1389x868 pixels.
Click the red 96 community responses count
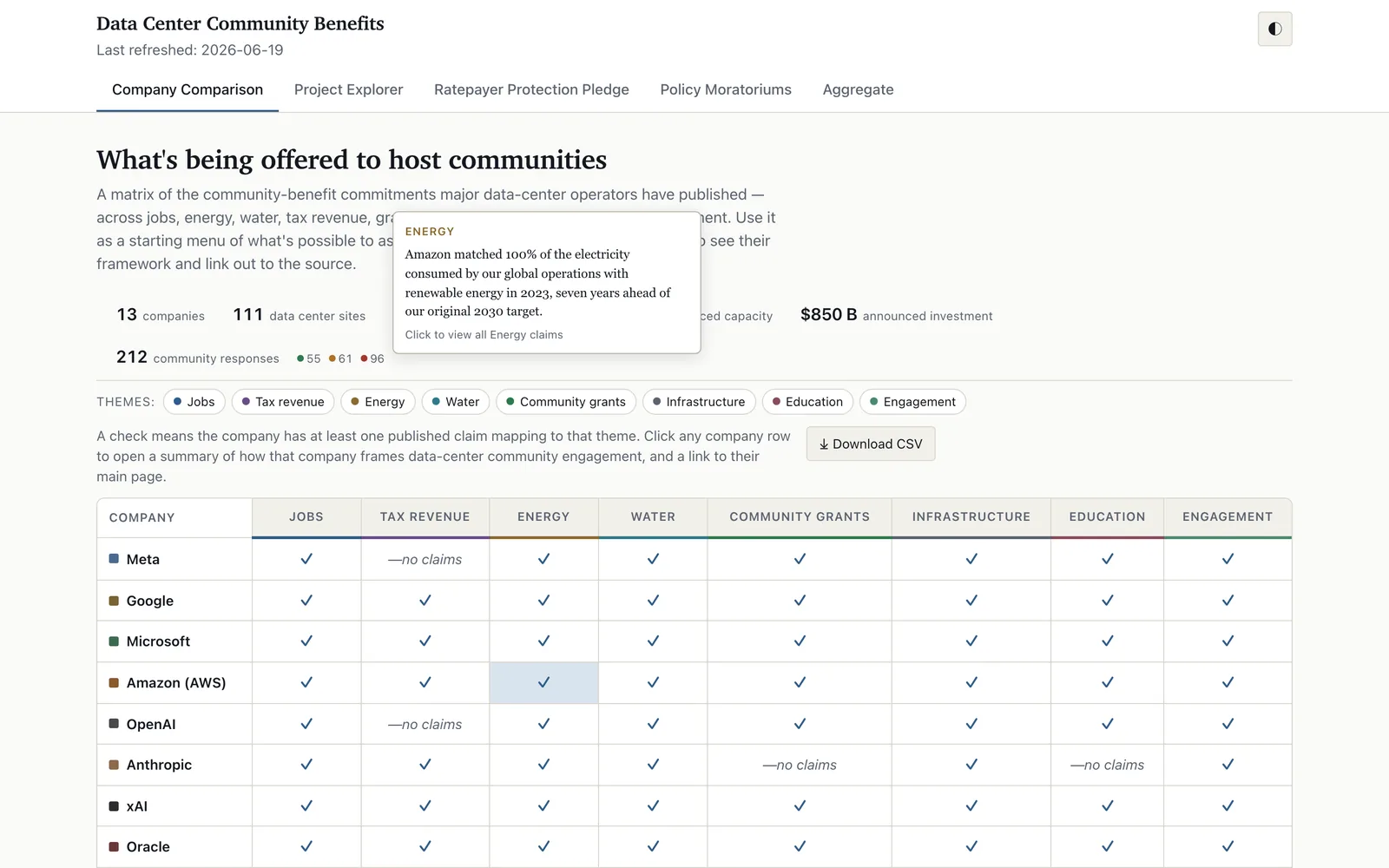tap(372, 358)
